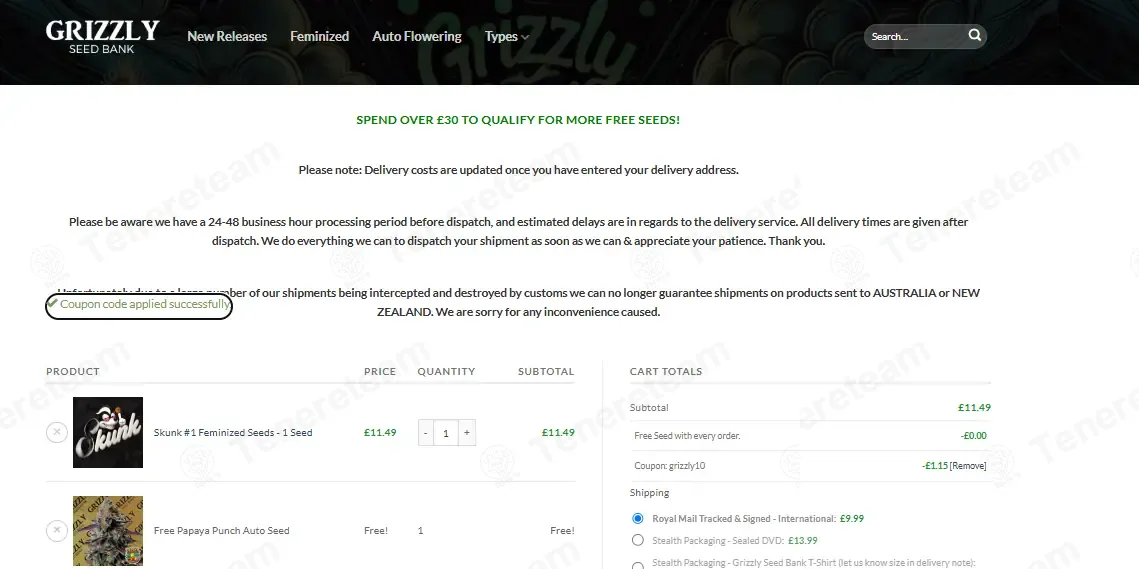Viewport: 1139px width, 569px height.
Task: Click the Search input field
Action: [915, 36]
